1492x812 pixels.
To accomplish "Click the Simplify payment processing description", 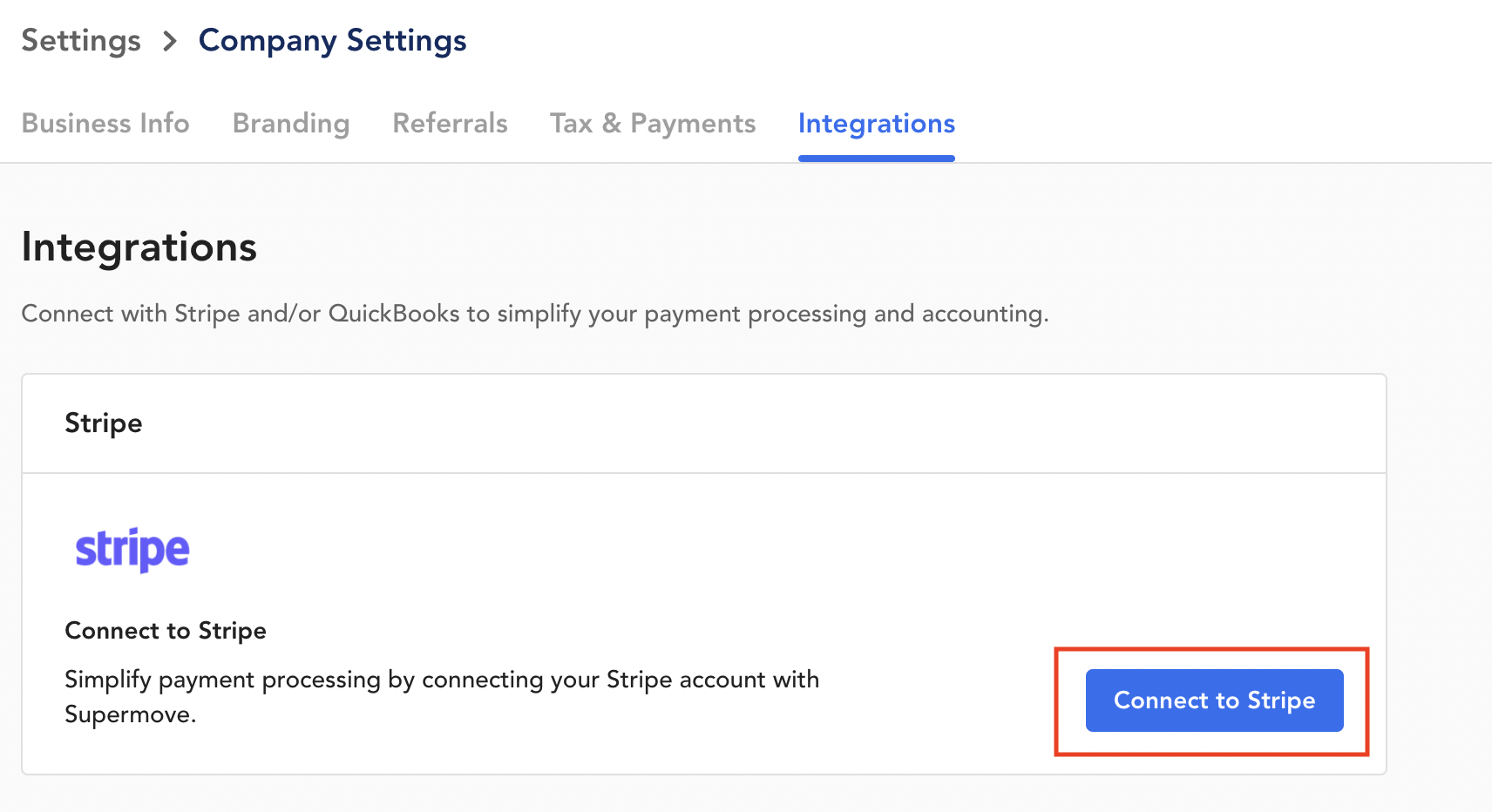I will 442,680.
